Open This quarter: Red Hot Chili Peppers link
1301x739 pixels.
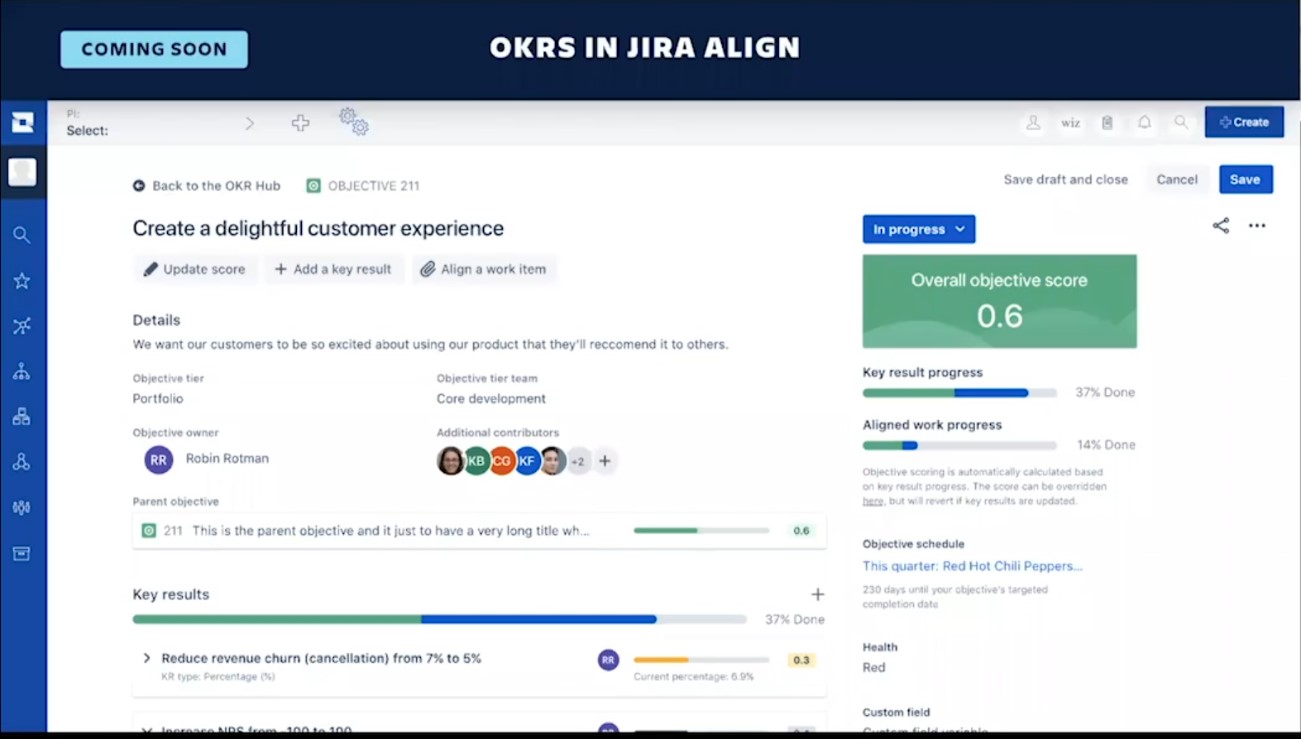972,566
